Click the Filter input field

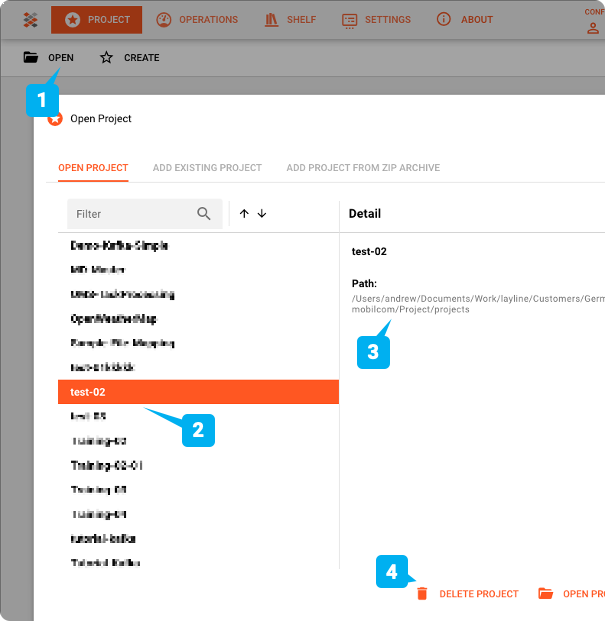click(x=130, y=214)
